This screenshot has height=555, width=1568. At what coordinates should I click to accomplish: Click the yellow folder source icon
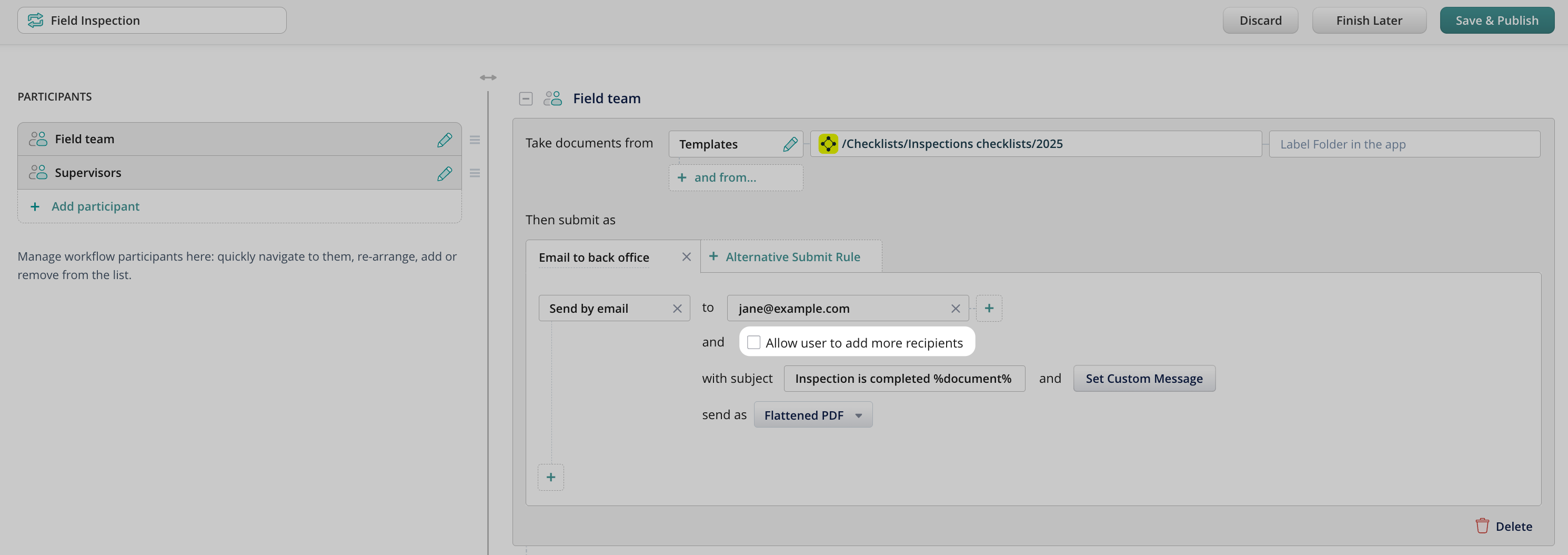[828, 144]
